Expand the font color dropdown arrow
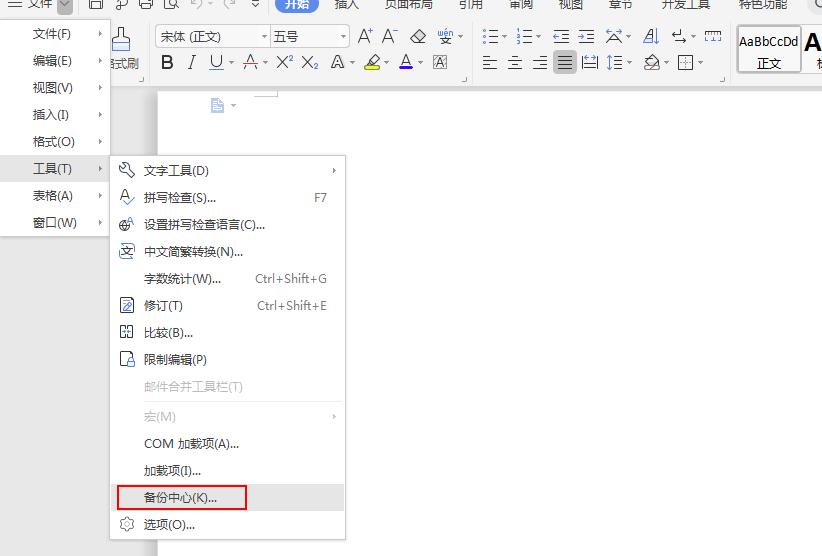The height and width of the screenshot is (556, 822). 420,63
